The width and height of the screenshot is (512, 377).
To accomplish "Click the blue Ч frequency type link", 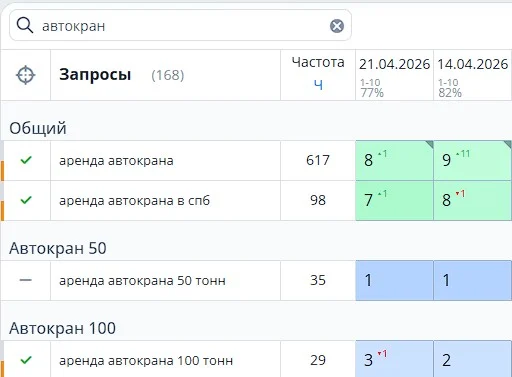I will [x=318, y=85].
